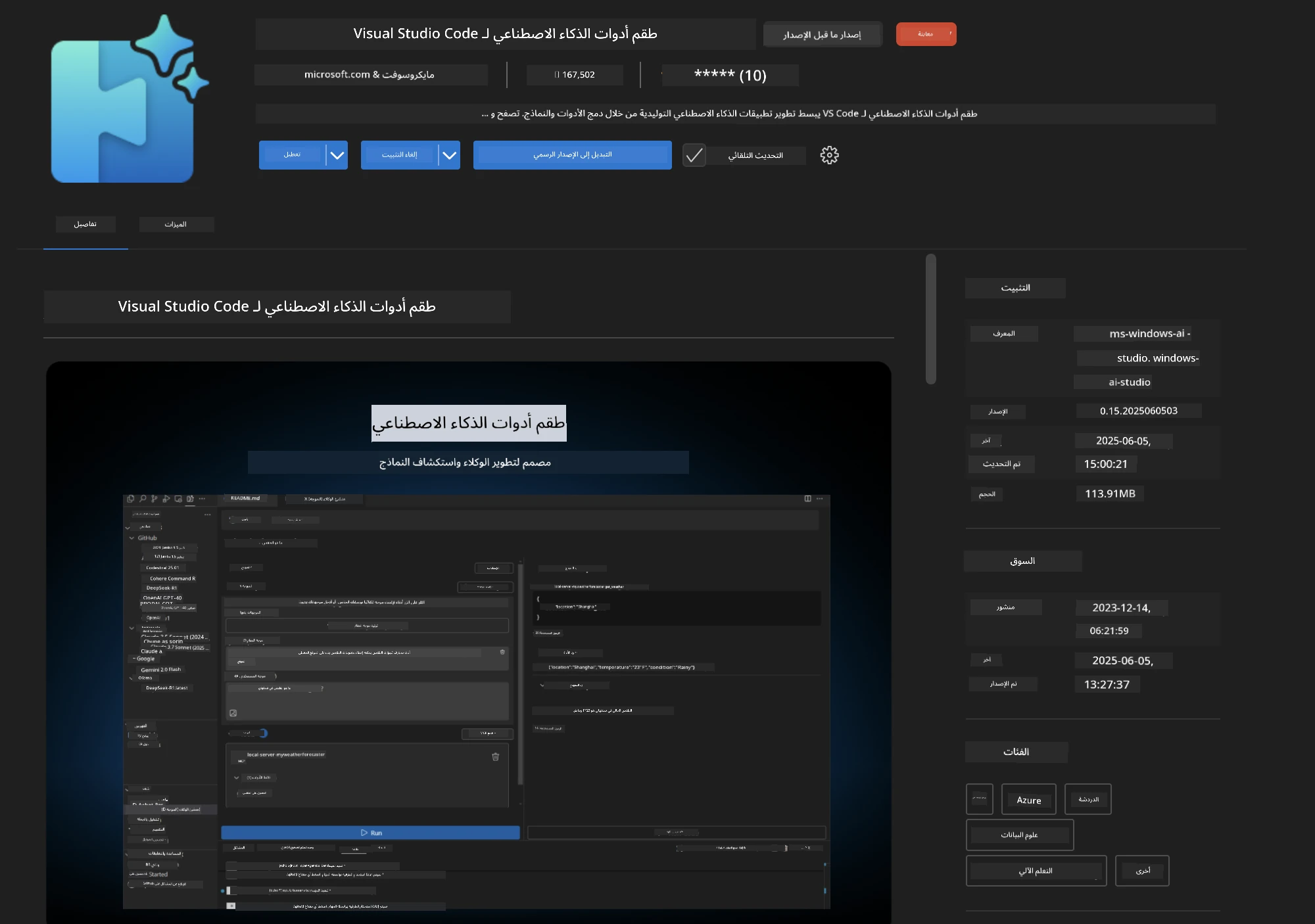Click the الحجم size label

click(x=987, y=494)
